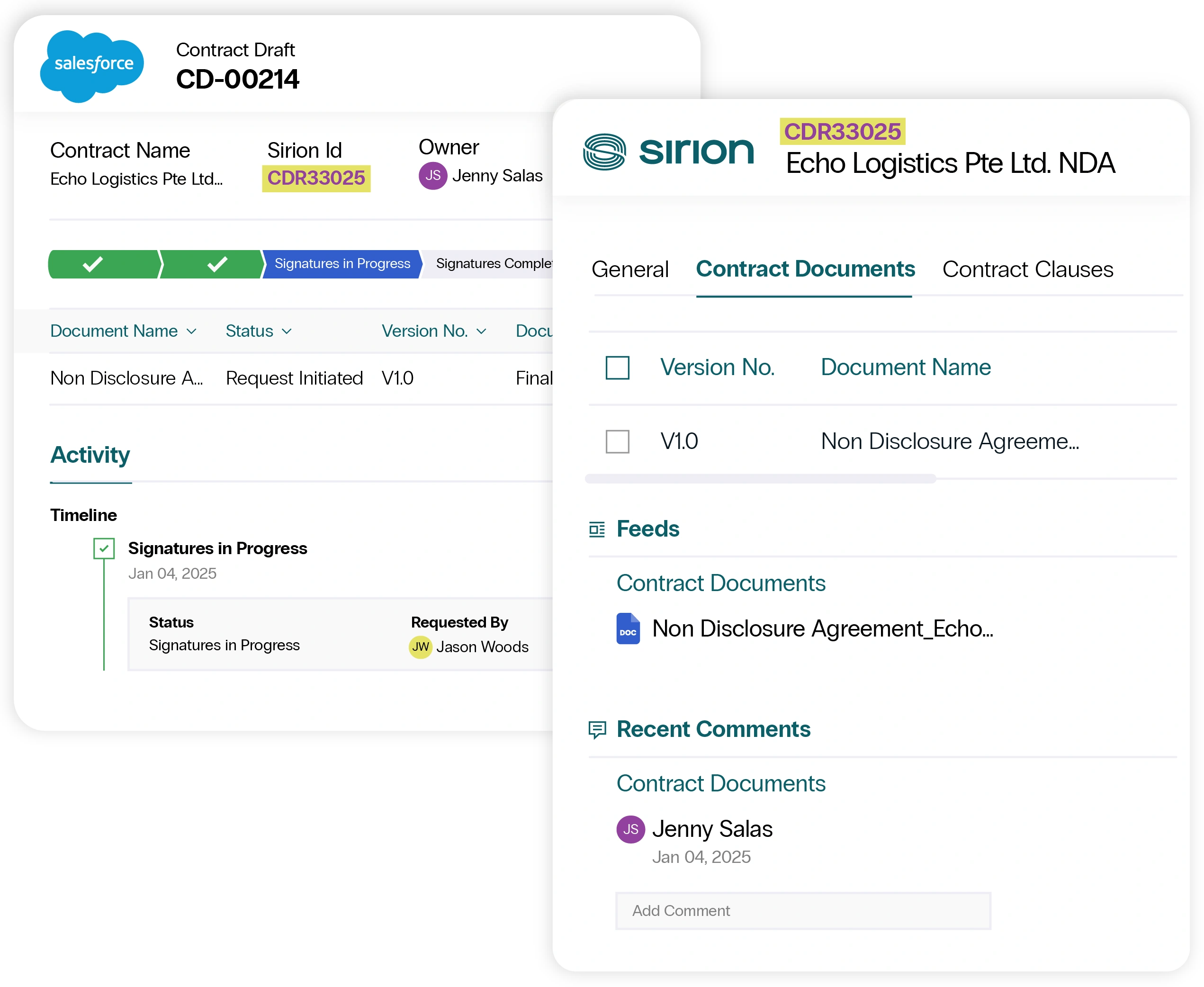Image resolution: width=1204 pixels, height=987 pixels.
Task: Click Jason Woods JW avatar
Action: tap(420, 646)
